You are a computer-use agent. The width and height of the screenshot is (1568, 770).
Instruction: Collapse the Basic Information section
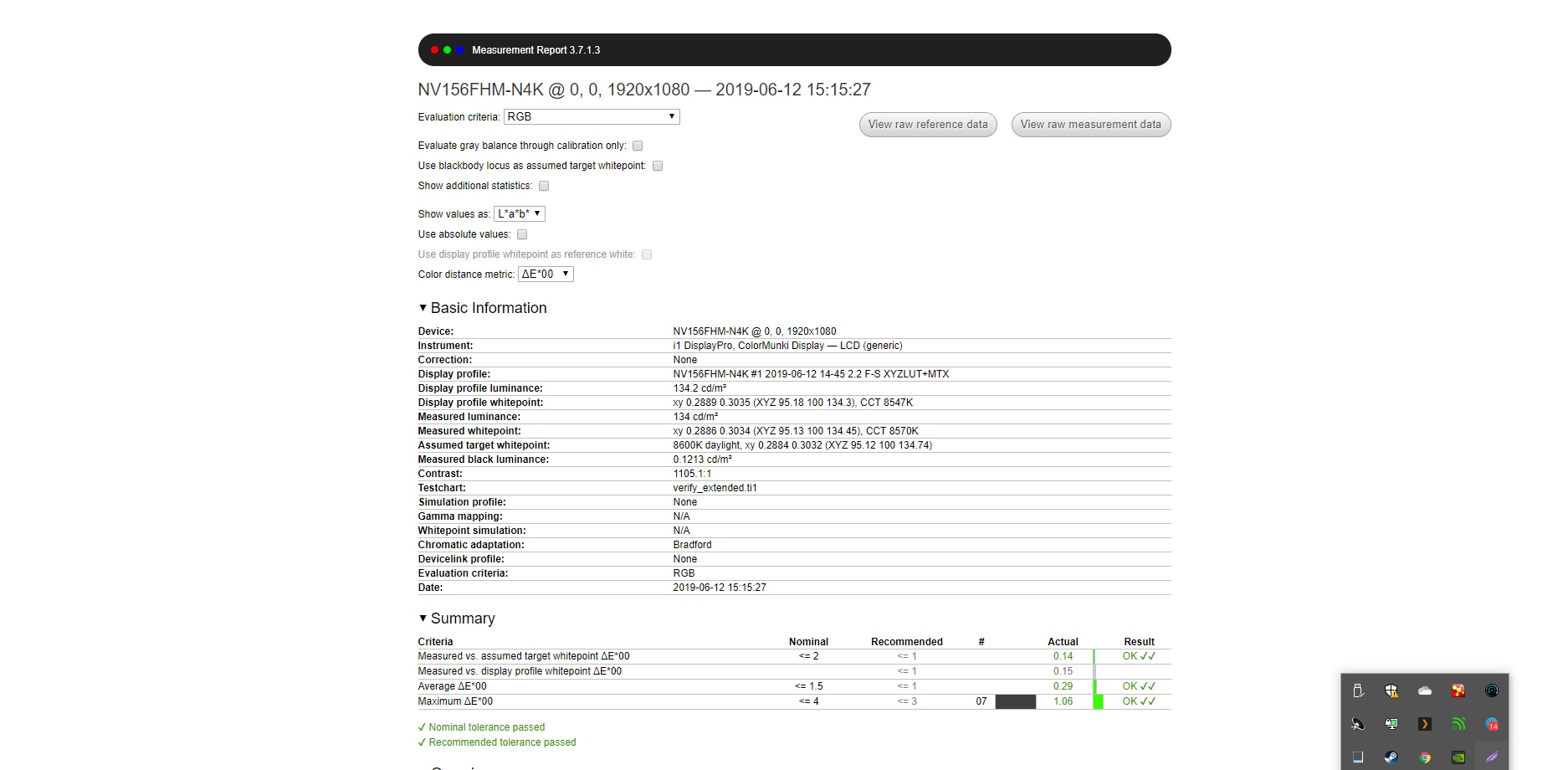click(482, 308)
